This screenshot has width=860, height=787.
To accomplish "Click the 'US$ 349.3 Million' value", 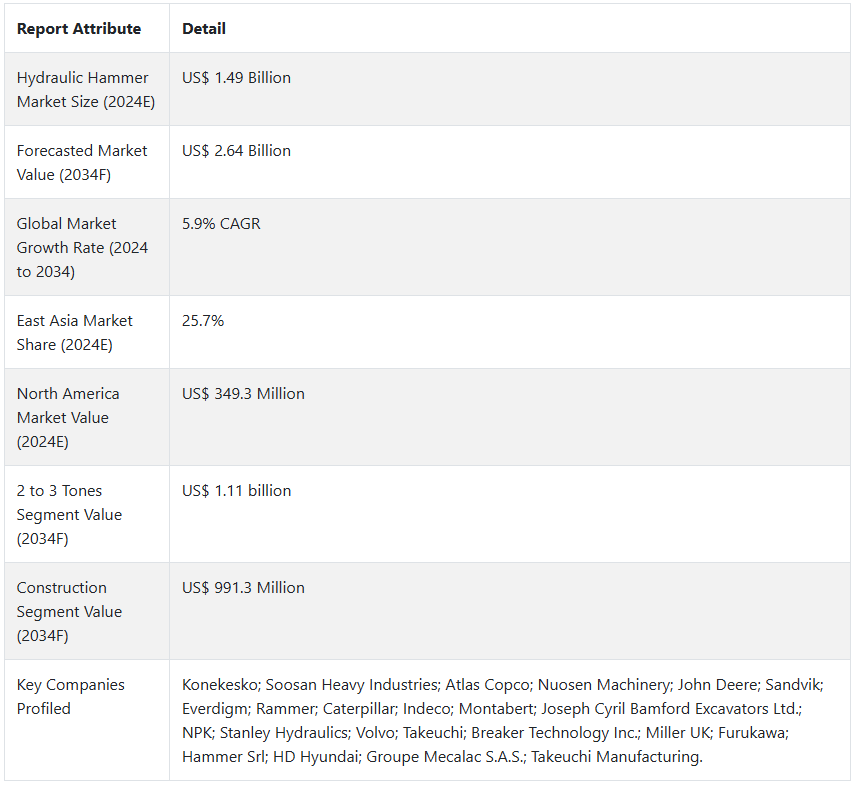I will click(243, 394).
